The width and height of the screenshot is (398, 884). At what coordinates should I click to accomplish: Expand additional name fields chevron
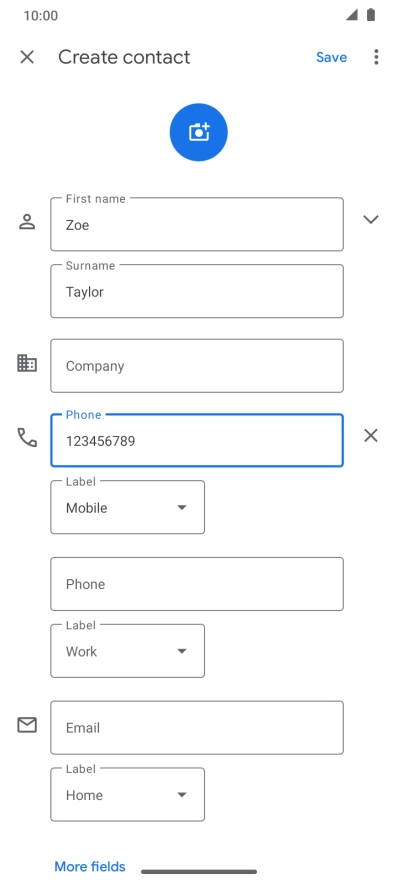pyautogui.click(x=370, y=219)
